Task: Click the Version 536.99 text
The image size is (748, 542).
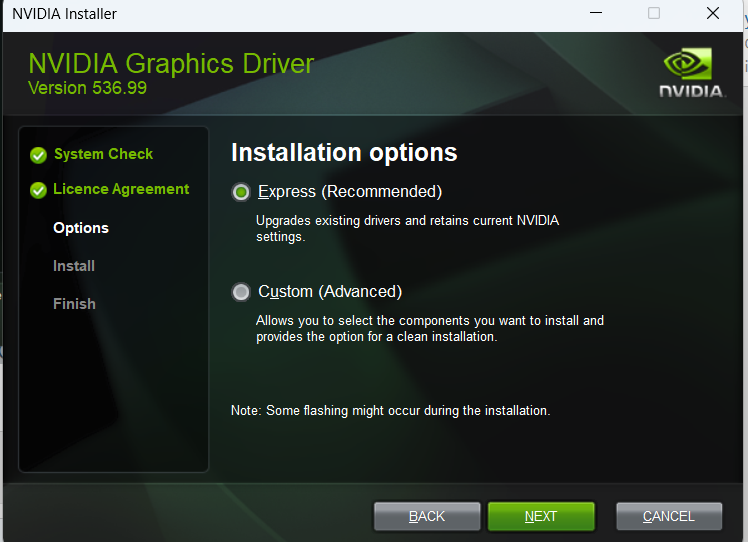Action: click(87, 88)
